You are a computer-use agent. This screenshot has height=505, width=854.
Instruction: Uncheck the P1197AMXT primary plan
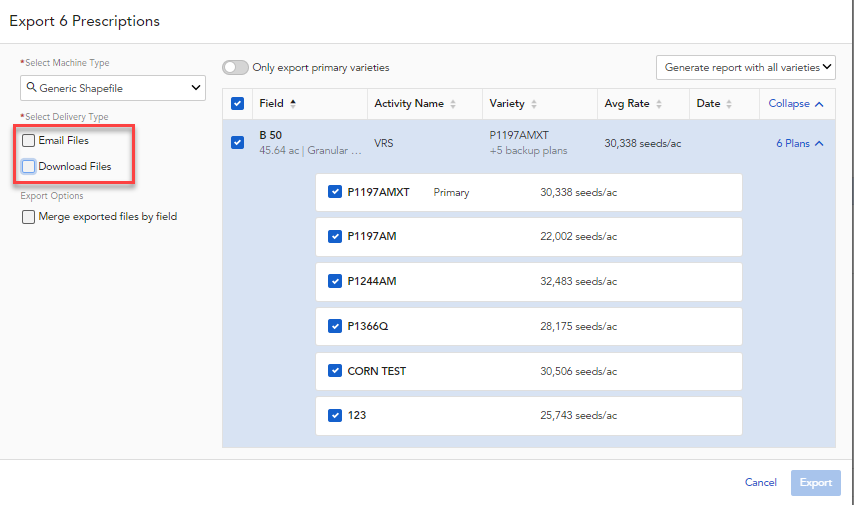pos(335,193)
